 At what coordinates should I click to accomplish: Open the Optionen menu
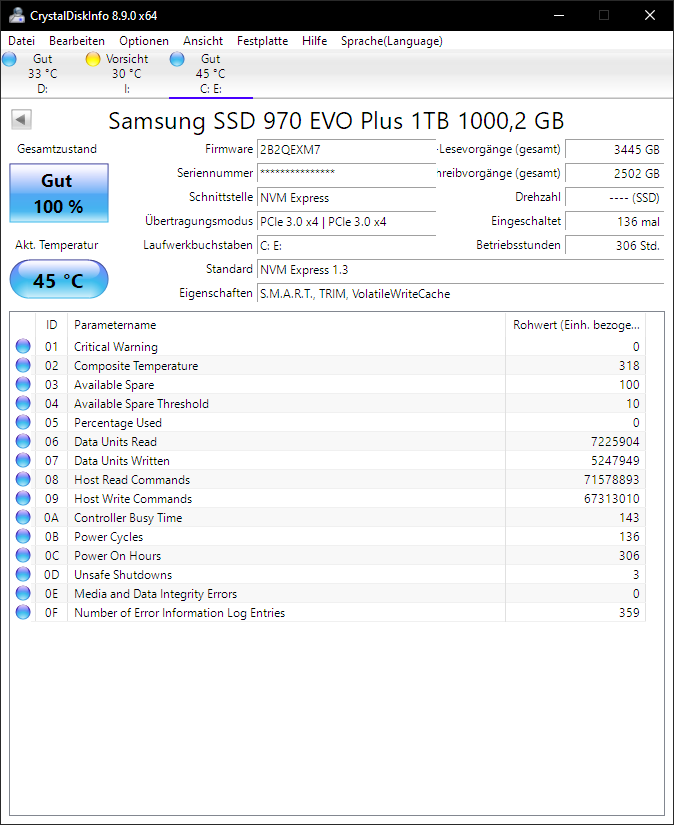[144, 41]
